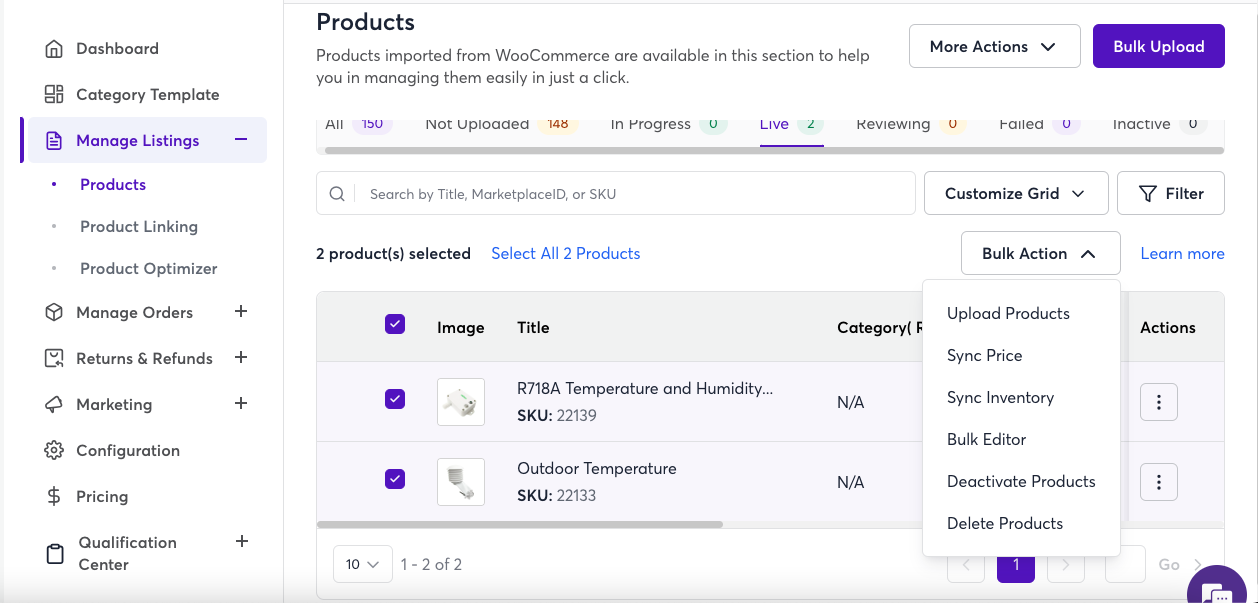Viewport: 1258px width, 603px height.
Task: Uncheck the select-all header checkbox
Action: tap(395, 324)
